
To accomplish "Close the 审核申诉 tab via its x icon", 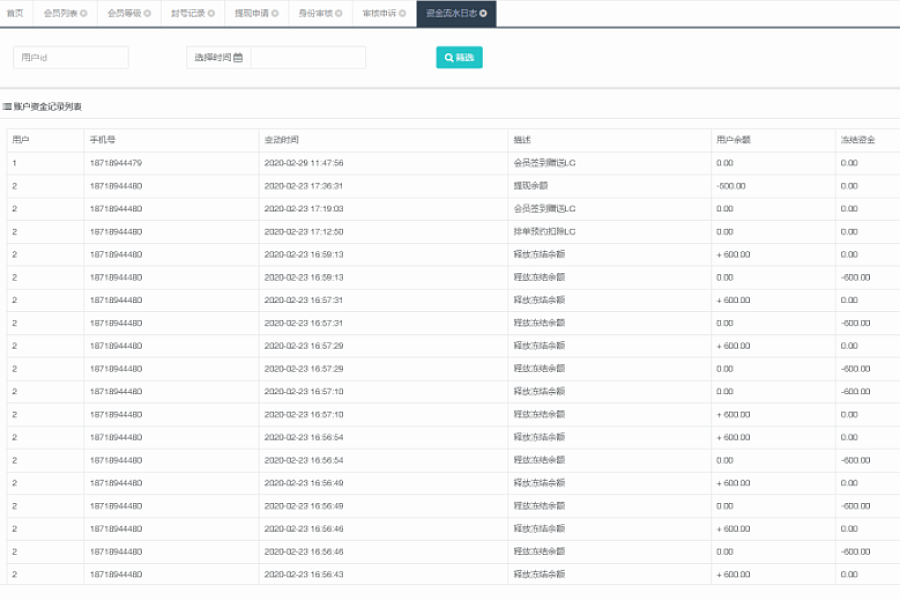I will pos(402,13).
